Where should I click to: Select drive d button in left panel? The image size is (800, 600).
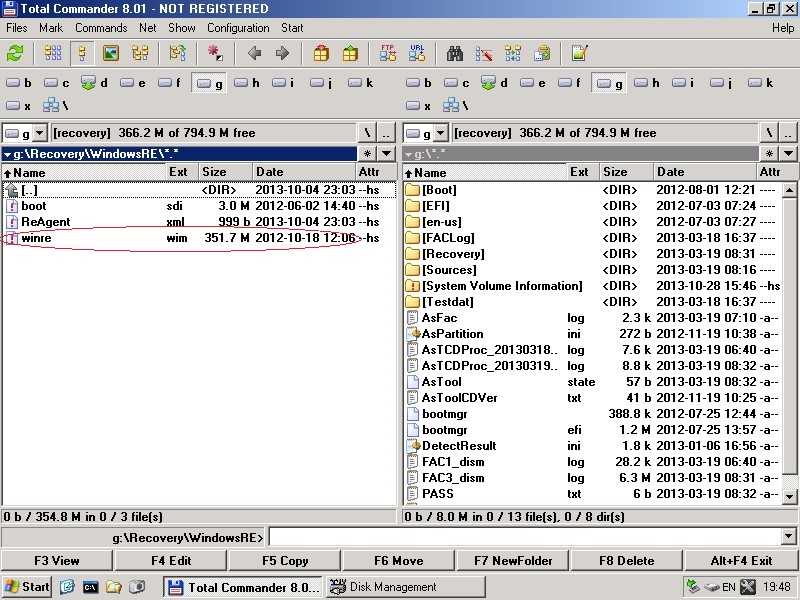[94, 84]
